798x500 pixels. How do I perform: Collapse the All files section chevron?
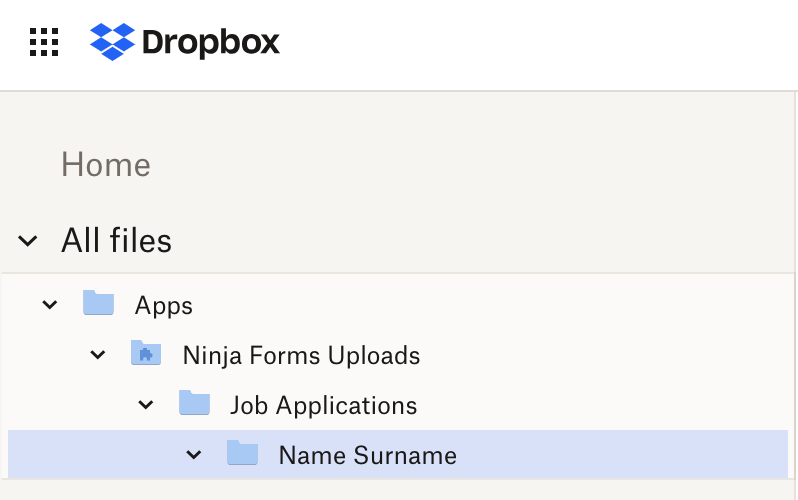[x=27, y=241]
